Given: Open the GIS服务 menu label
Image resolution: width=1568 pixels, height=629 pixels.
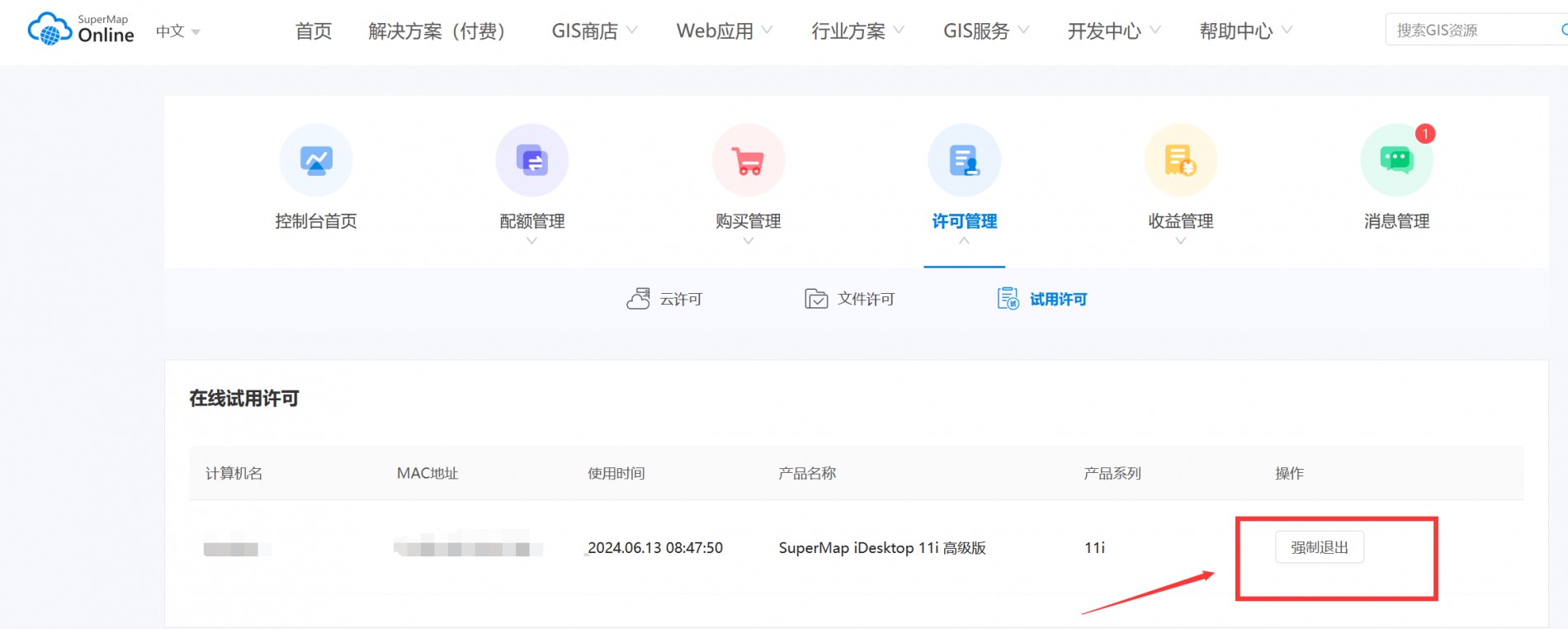Looking at the screenshot, I should 976,31.
